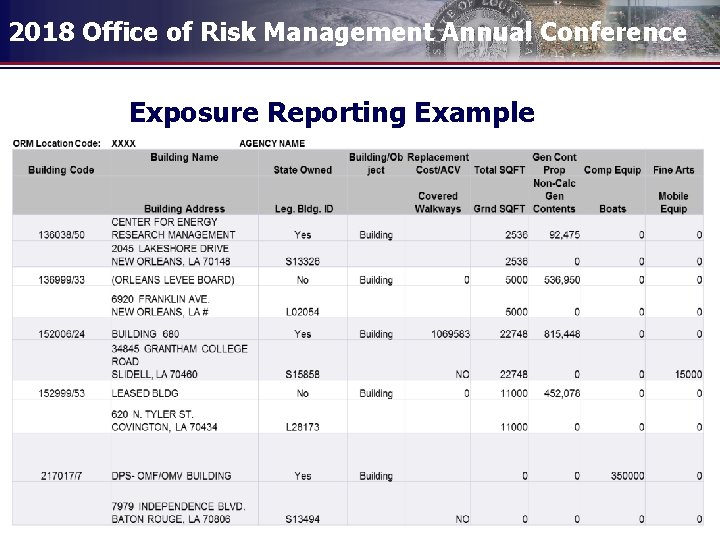
Task: Click the State Owned column header
Action: click(x=303, y=170)
